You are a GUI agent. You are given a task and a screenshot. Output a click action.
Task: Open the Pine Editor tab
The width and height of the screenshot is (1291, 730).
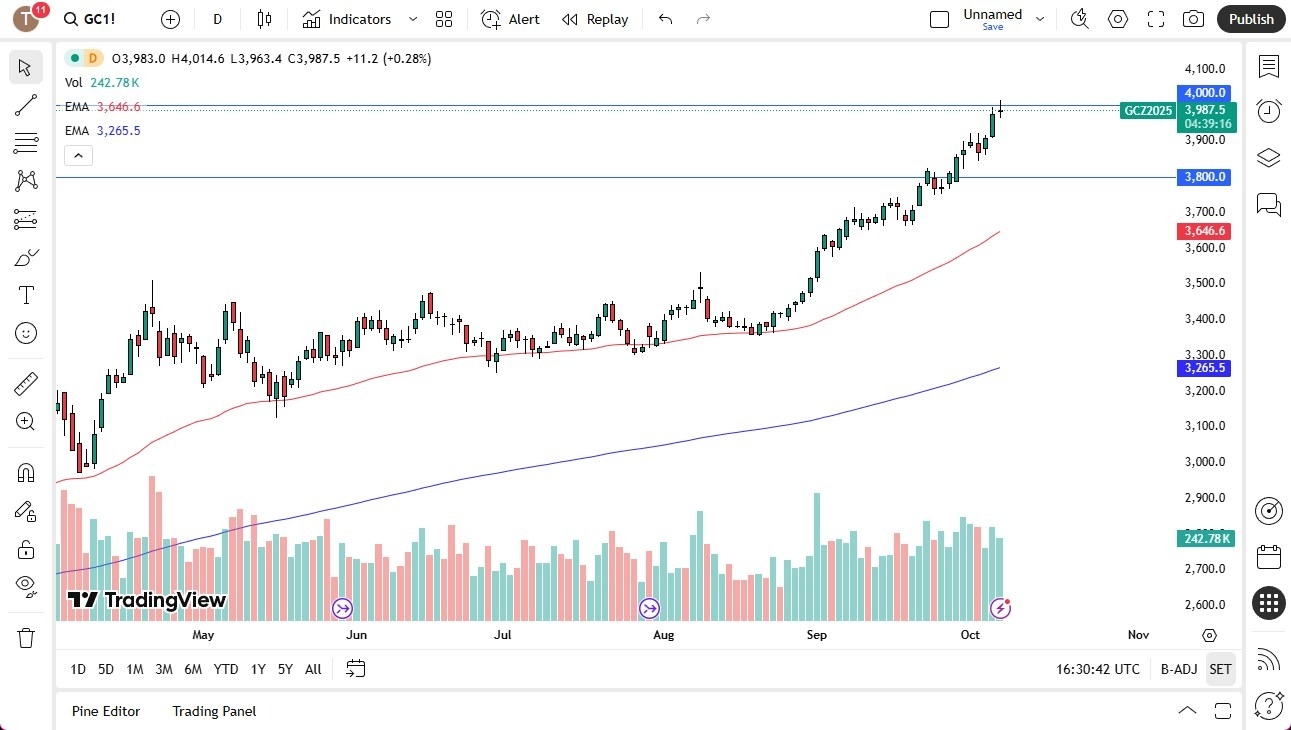coord(106,711)
